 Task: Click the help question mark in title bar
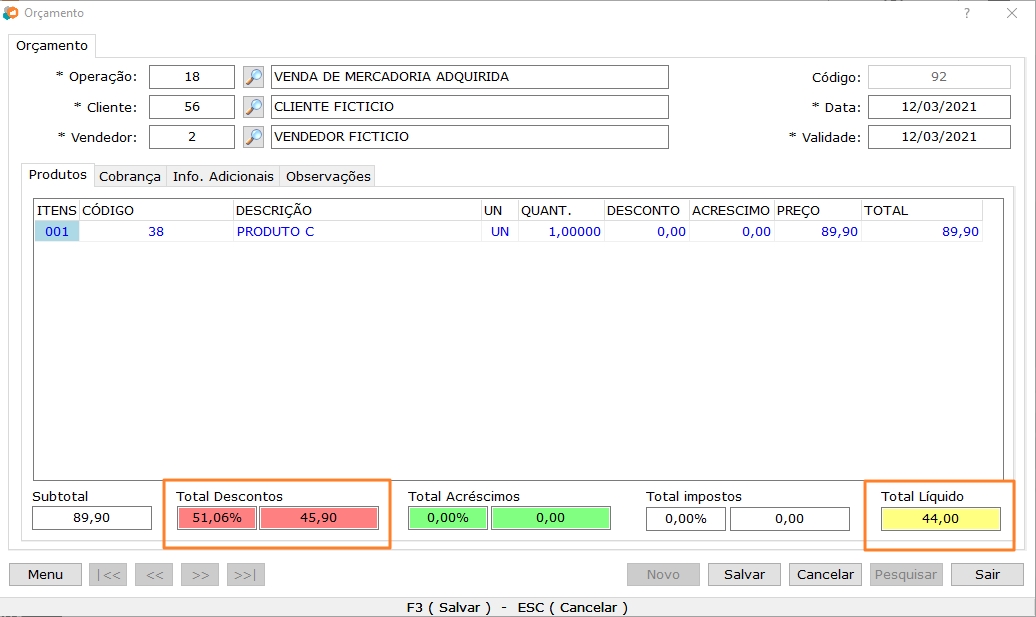point(966,13)
